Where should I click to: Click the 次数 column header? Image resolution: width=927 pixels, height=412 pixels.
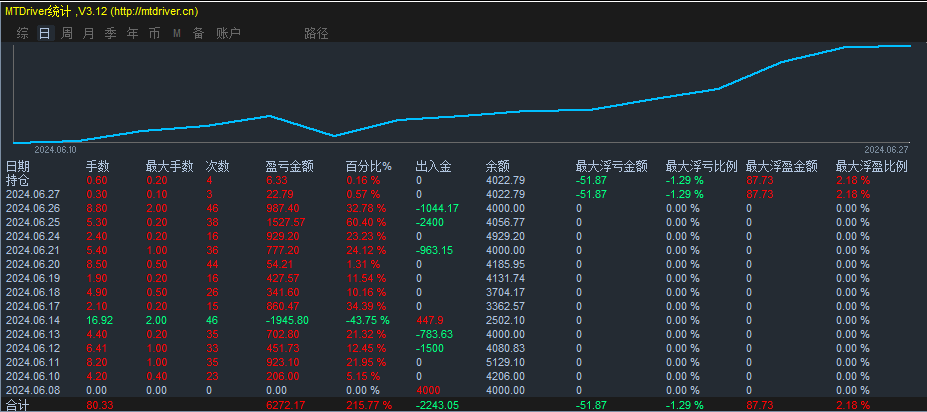pyautogui.click(x=218, y=167)
